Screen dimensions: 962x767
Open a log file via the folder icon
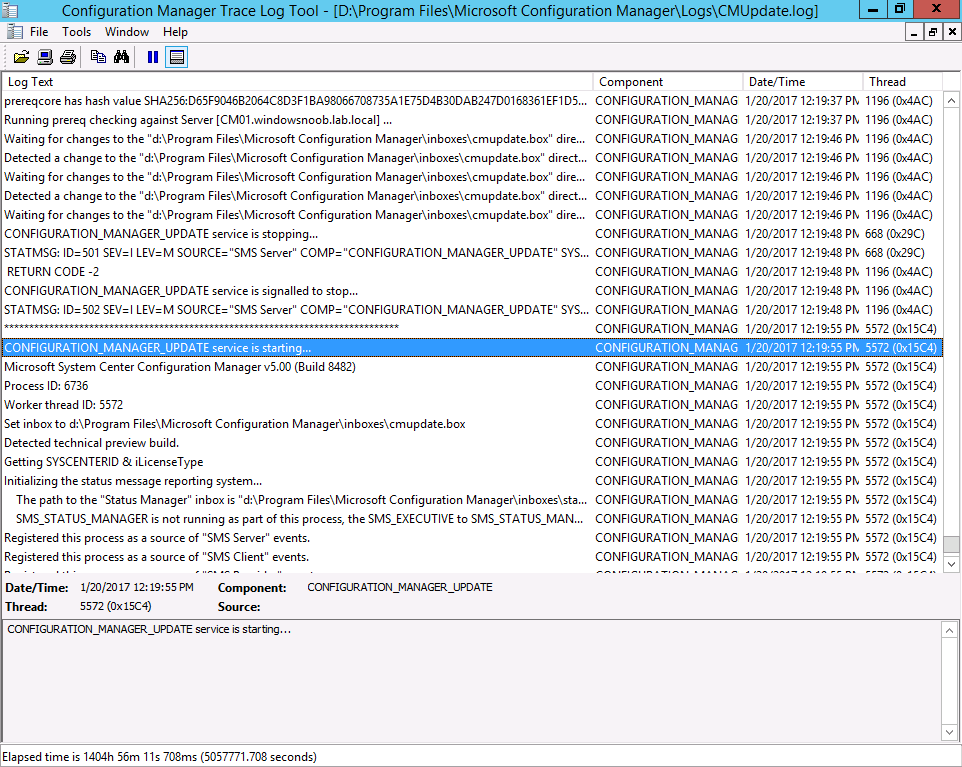click(21, 57)
